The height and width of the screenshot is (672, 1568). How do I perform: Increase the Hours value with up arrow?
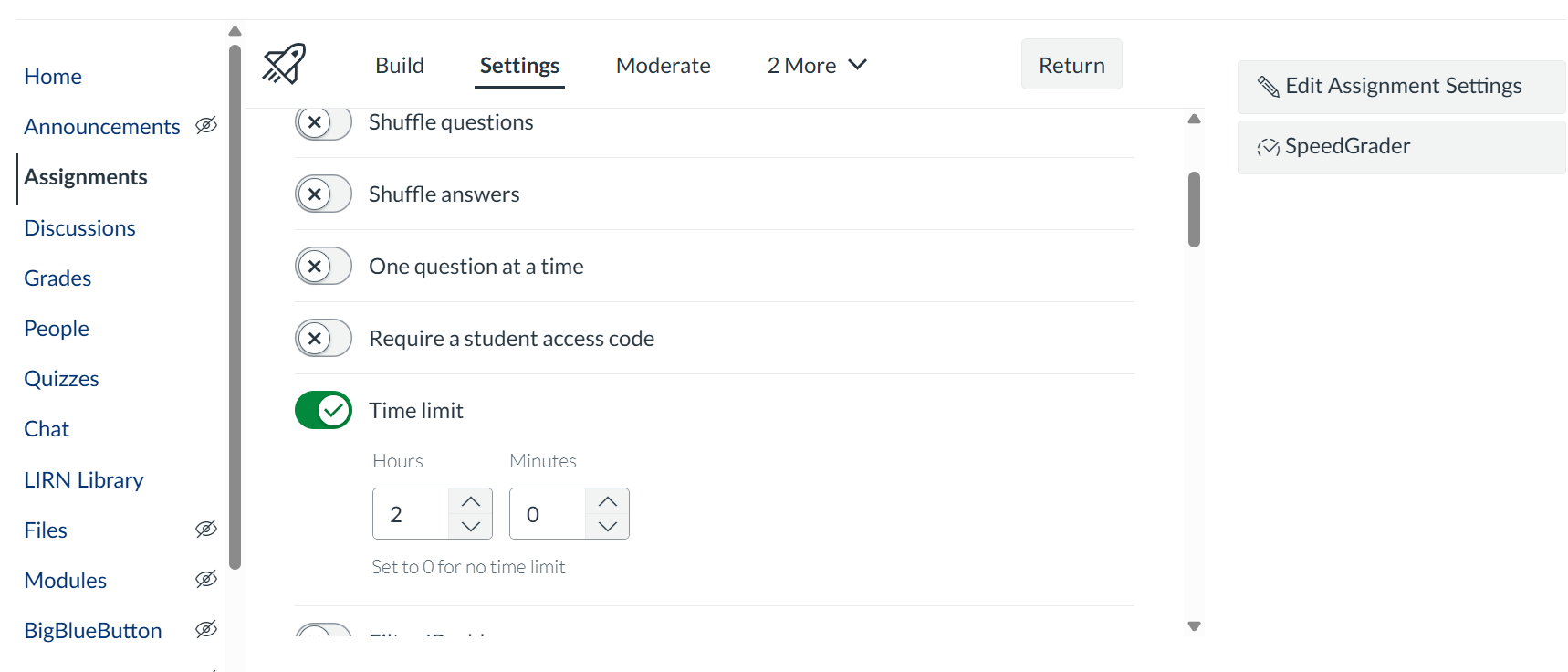[x=471, y=501]
